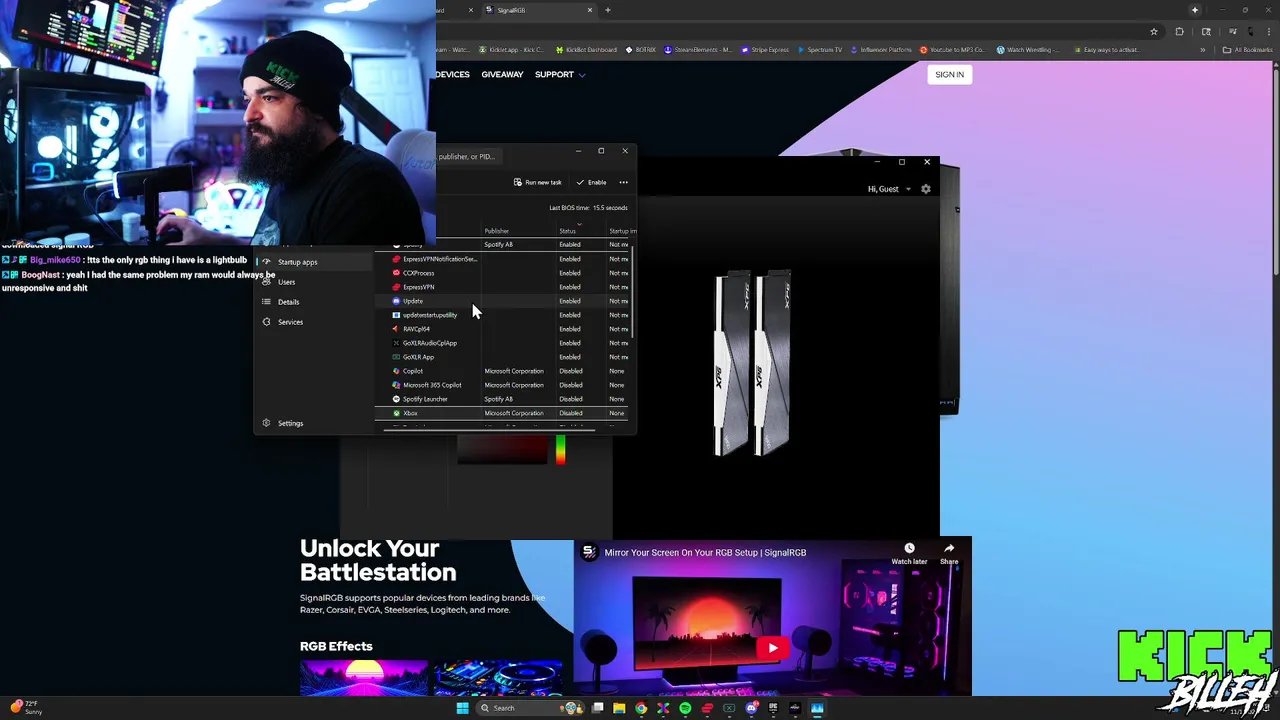
Task: Click Share on the YouTube video
Action: point(949,554)
